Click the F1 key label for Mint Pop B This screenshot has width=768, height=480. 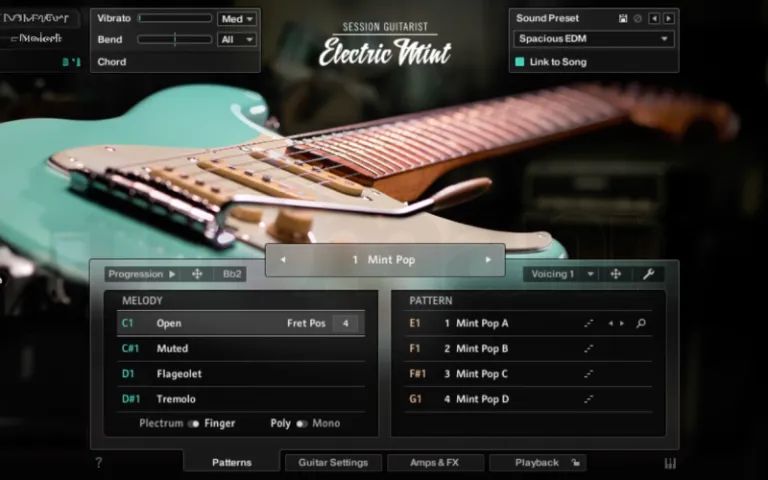point(415,349)
